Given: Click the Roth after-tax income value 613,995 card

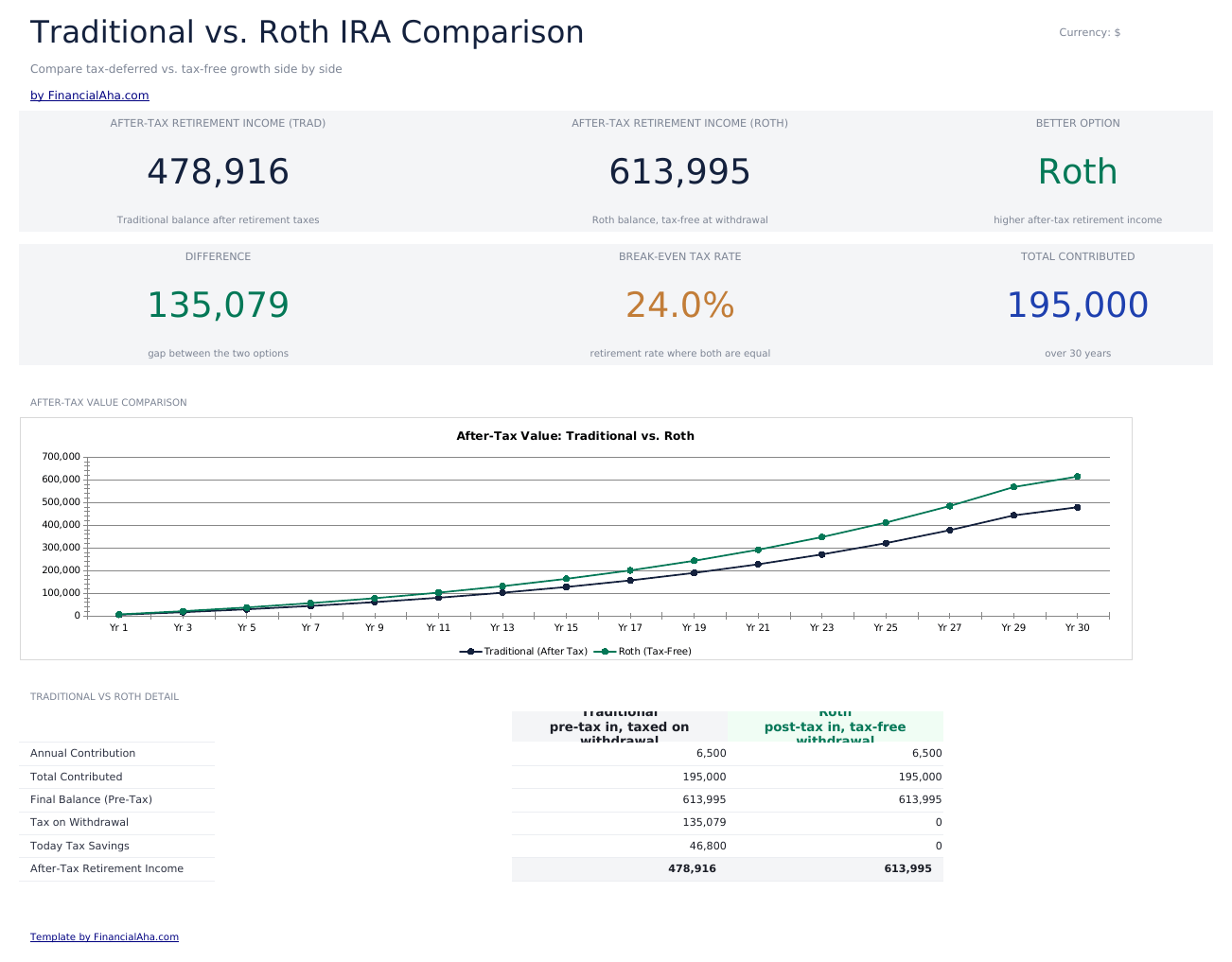Looking at the screenshot, I should tap(679, 172).
